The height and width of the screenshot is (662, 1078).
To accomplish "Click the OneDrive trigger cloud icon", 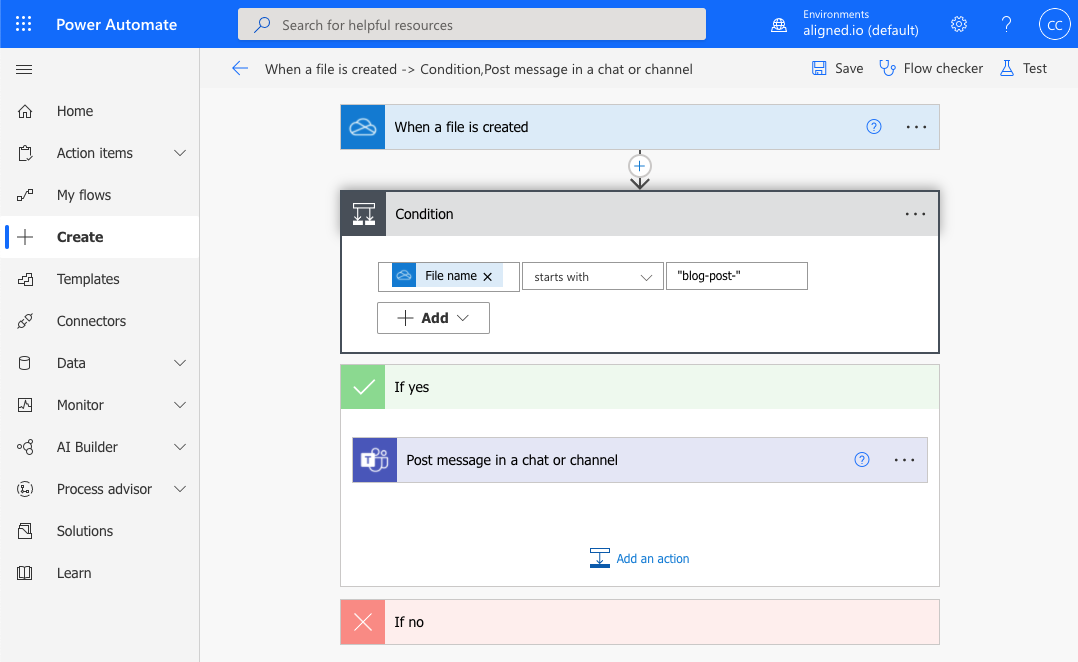I will click(x=363, y=127).
